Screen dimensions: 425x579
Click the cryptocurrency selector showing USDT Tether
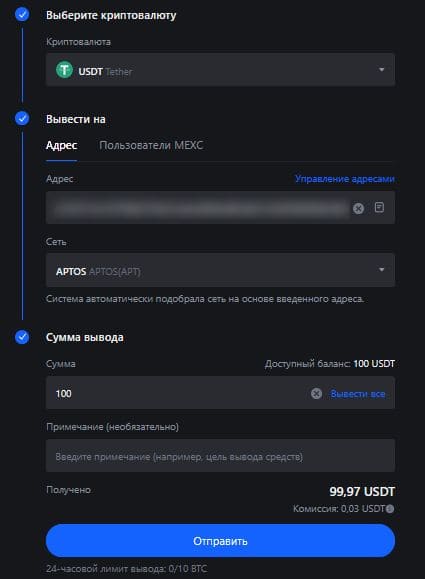pyautogui.click(x=220, y=69)
